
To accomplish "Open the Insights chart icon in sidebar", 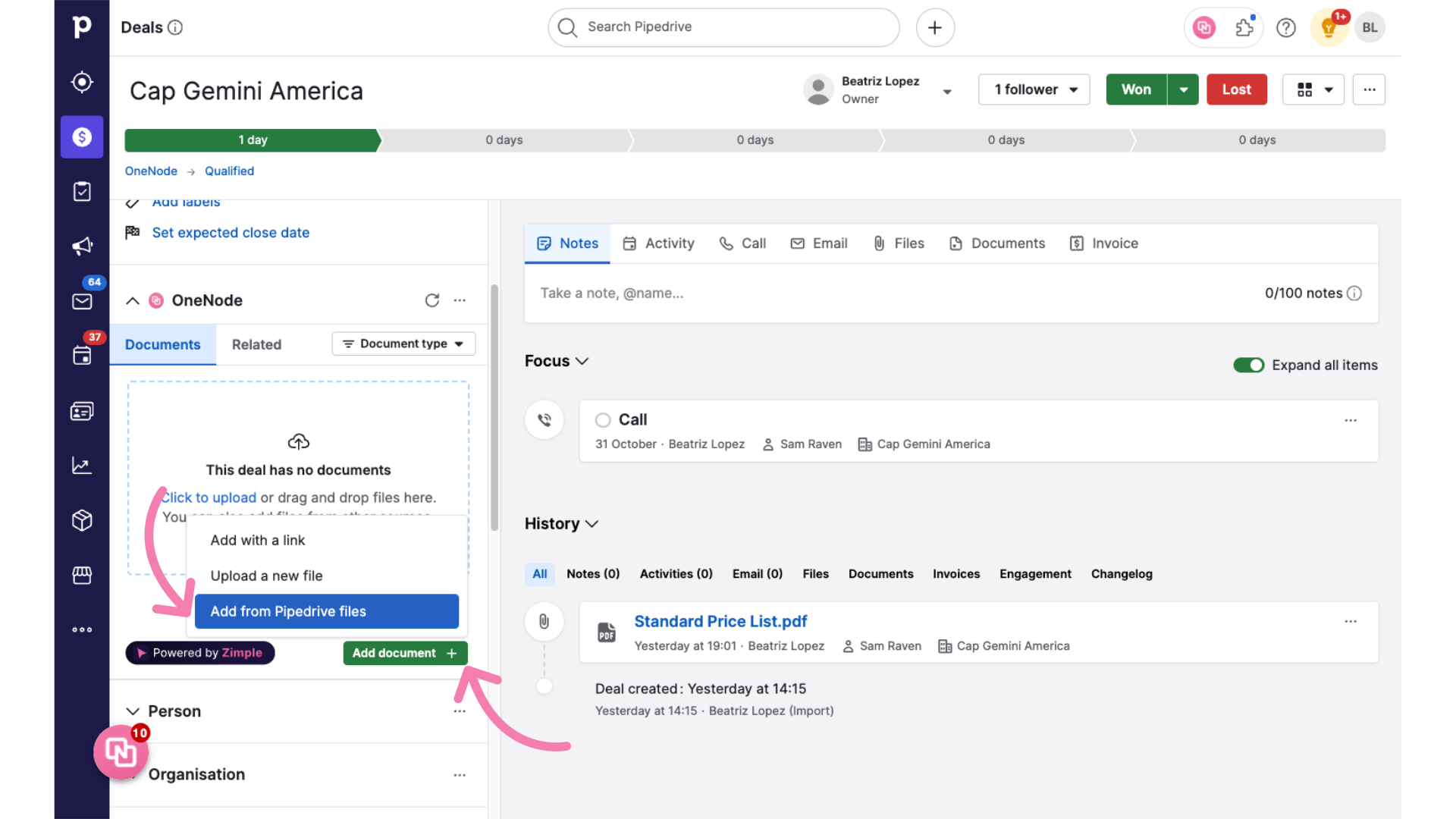I will pyautogui.click(x=82, y=466).
